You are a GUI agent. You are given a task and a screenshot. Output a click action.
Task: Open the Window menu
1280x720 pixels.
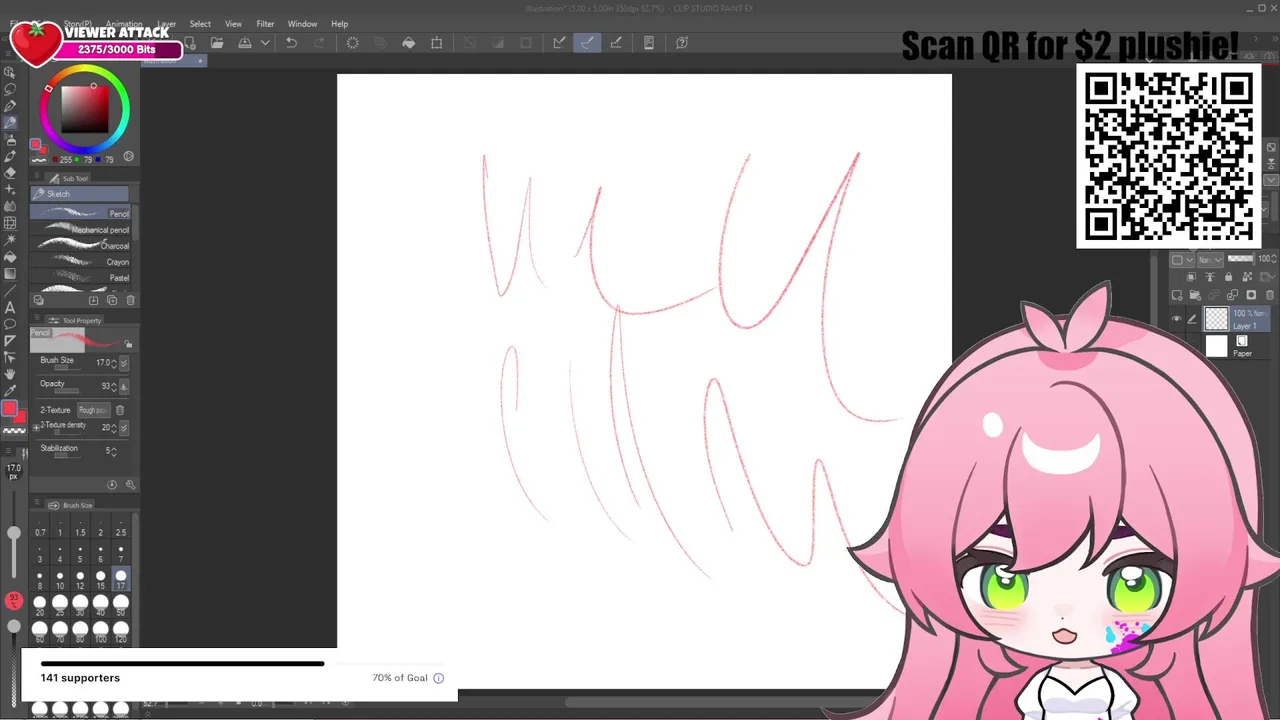(x=302, y=24)
